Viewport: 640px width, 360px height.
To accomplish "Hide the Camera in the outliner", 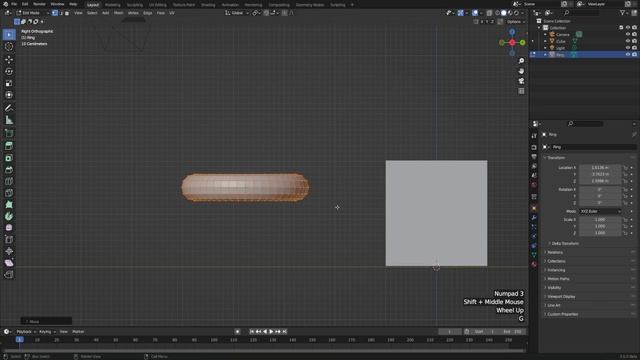I will tap(628, 35).
